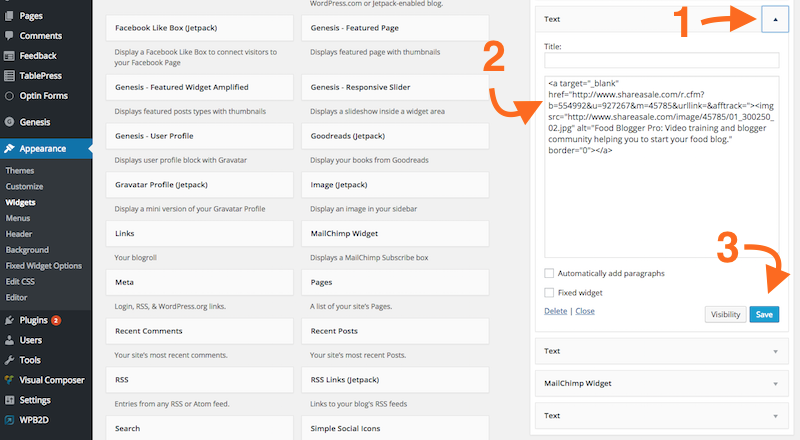Expand the MailChimp Widget in sidebar area

coord(776,383)
